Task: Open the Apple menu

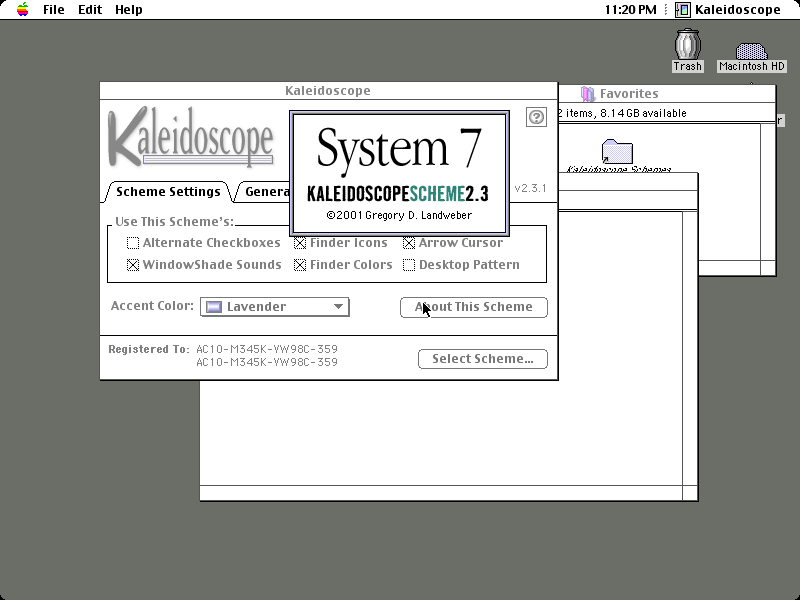Action: [22, 9]
